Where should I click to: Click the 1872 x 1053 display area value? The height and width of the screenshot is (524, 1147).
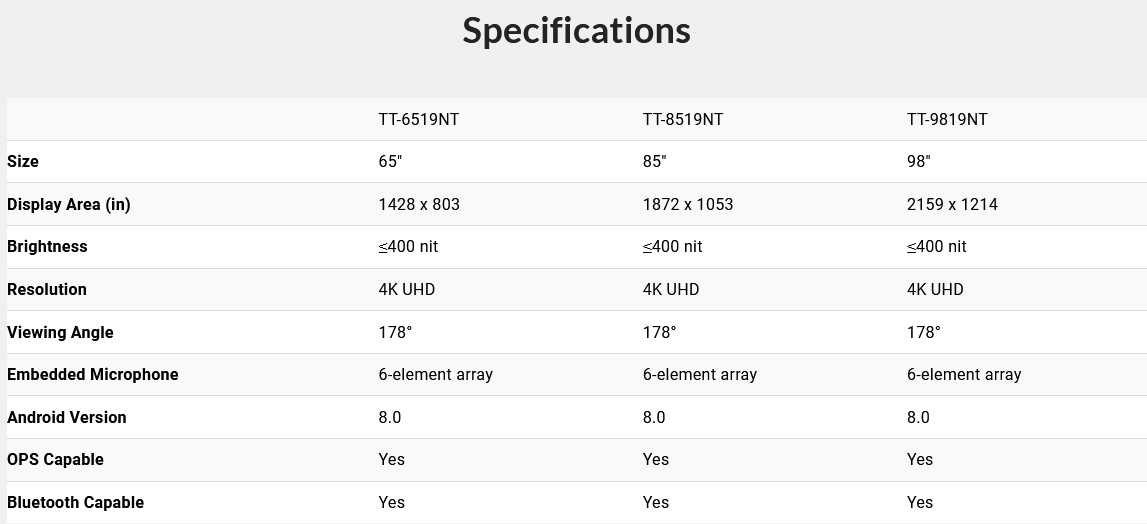point(688,204)
